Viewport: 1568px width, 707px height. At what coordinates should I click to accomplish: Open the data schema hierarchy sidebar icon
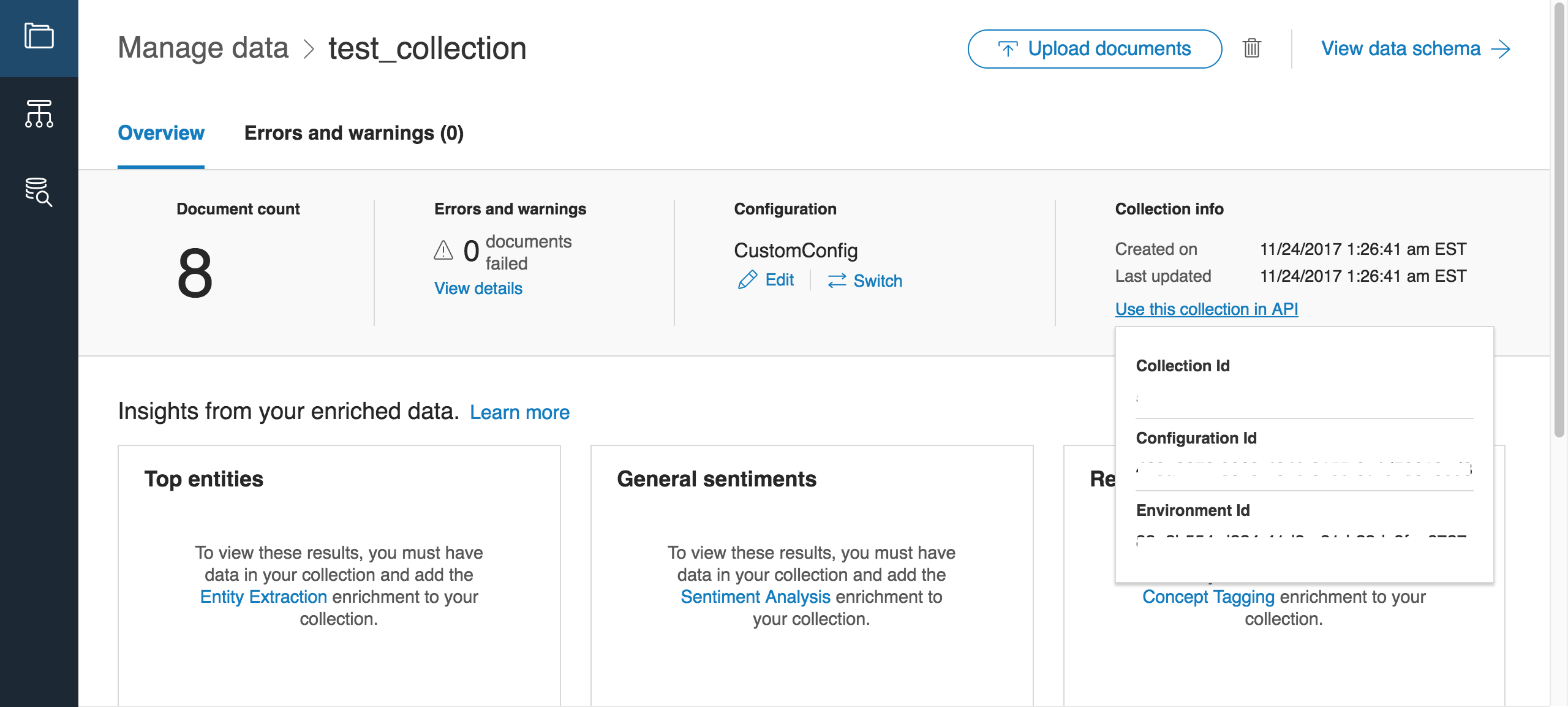point(39,114)
